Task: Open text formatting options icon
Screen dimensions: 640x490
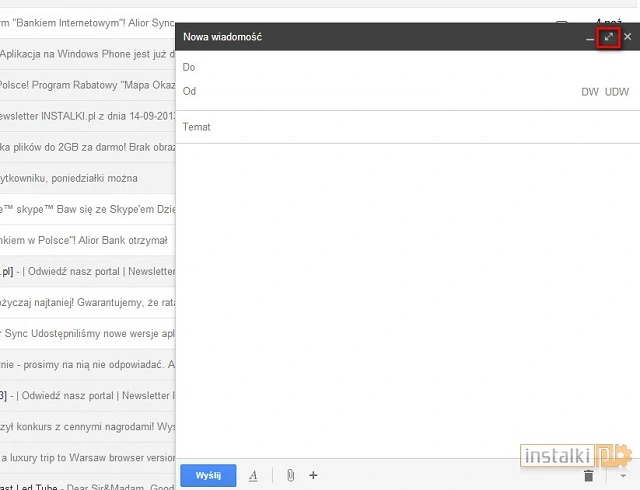Action: click(x=253, y=476)
